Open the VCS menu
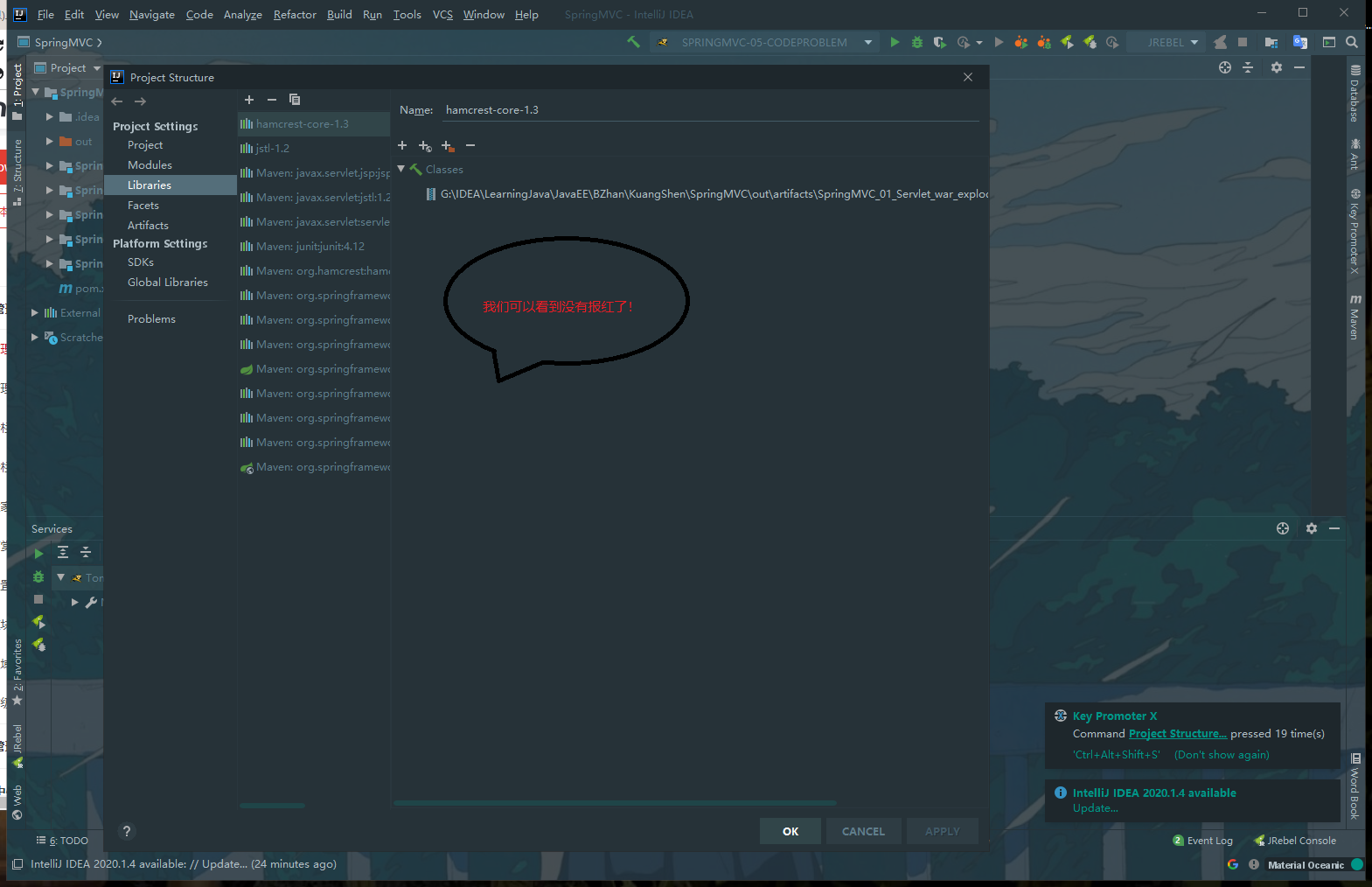1372x887 pixels. click(442, 15)
